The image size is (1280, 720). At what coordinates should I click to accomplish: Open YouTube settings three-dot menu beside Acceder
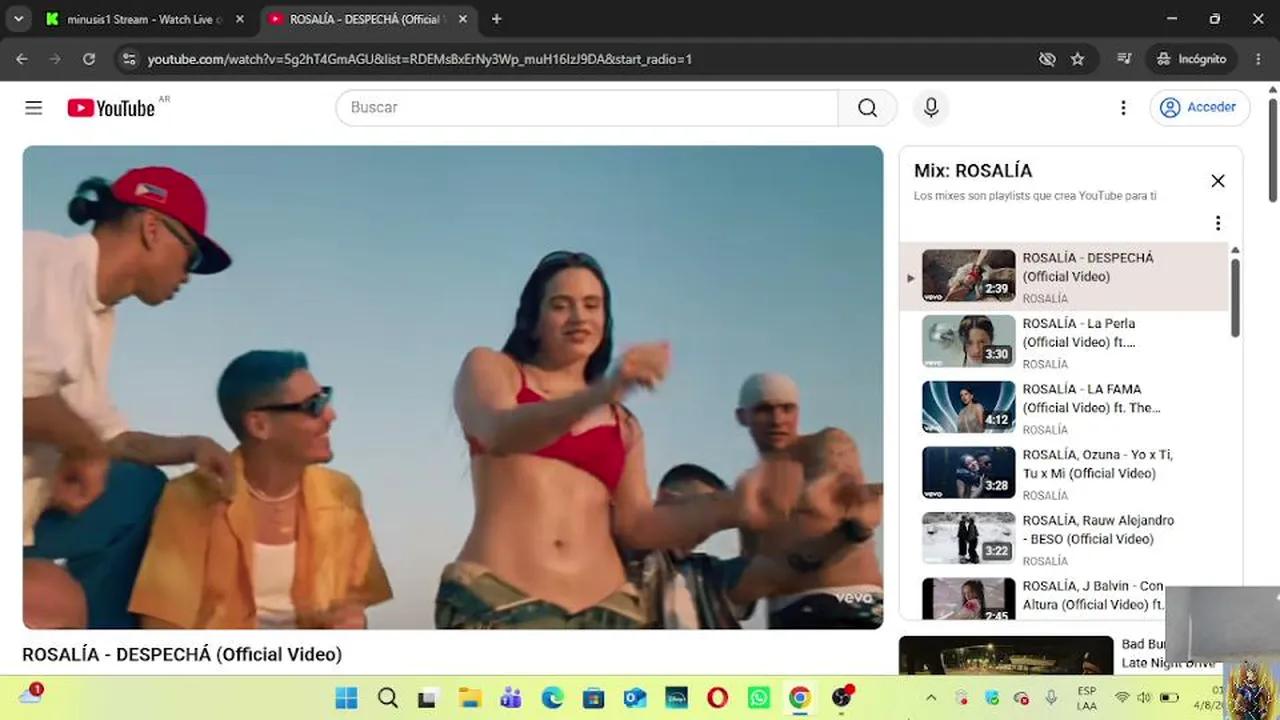click(1123, 108)
